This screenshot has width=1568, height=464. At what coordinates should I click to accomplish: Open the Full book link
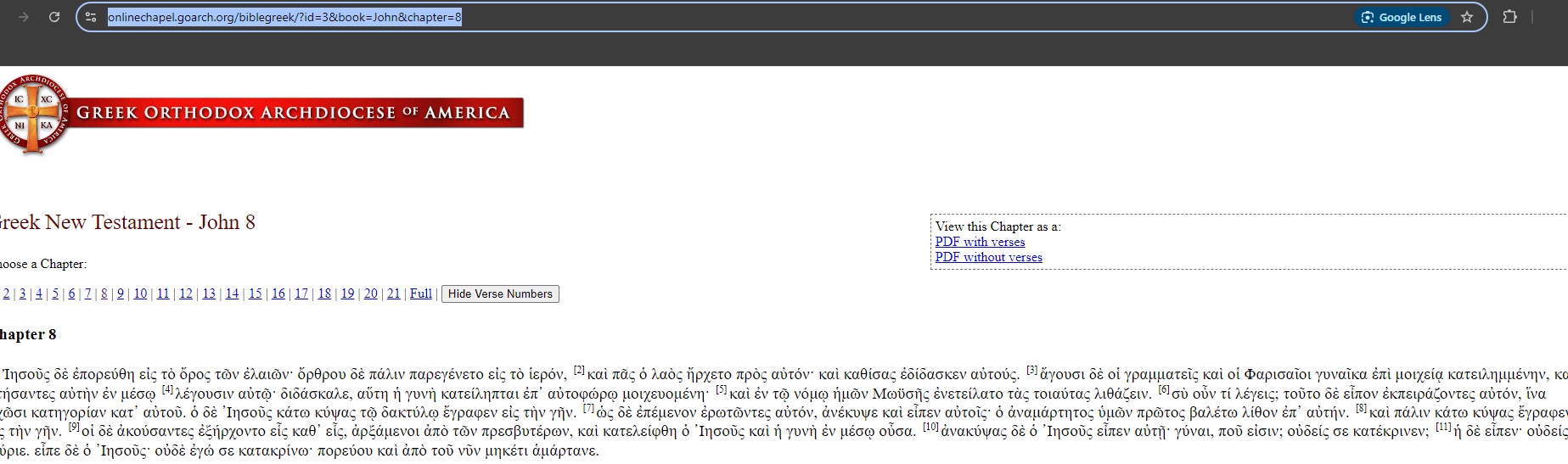point(421,294)
